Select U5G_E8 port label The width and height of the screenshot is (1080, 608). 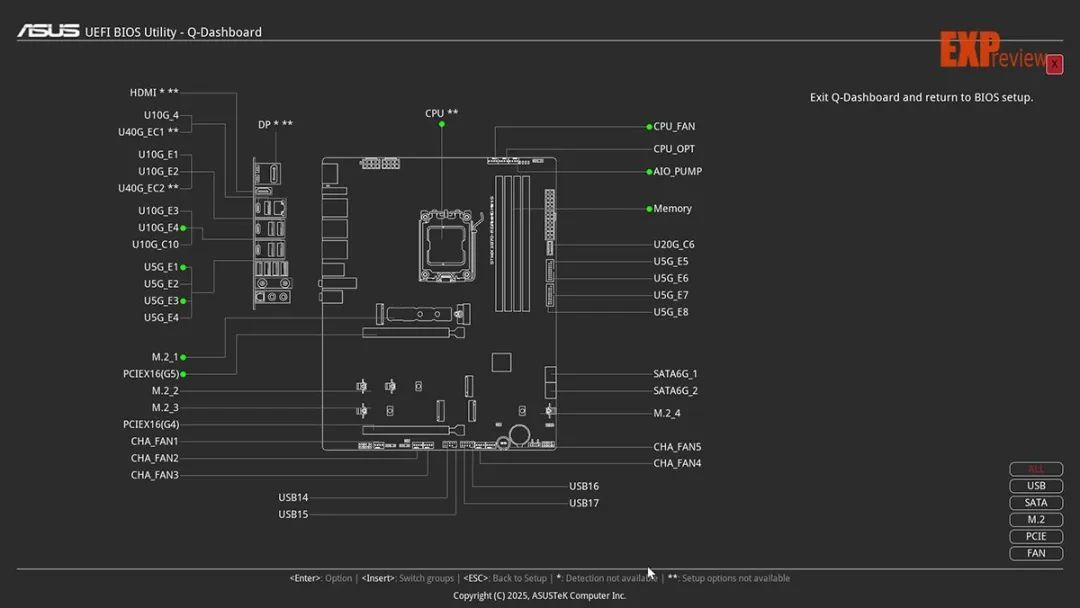670,312
